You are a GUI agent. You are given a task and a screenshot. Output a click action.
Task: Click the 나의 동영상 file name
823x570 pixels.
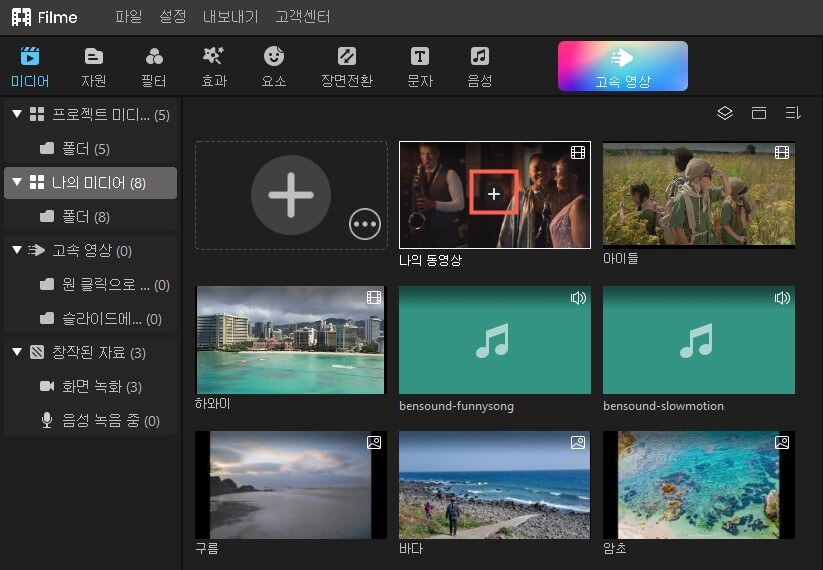point(430,260)
